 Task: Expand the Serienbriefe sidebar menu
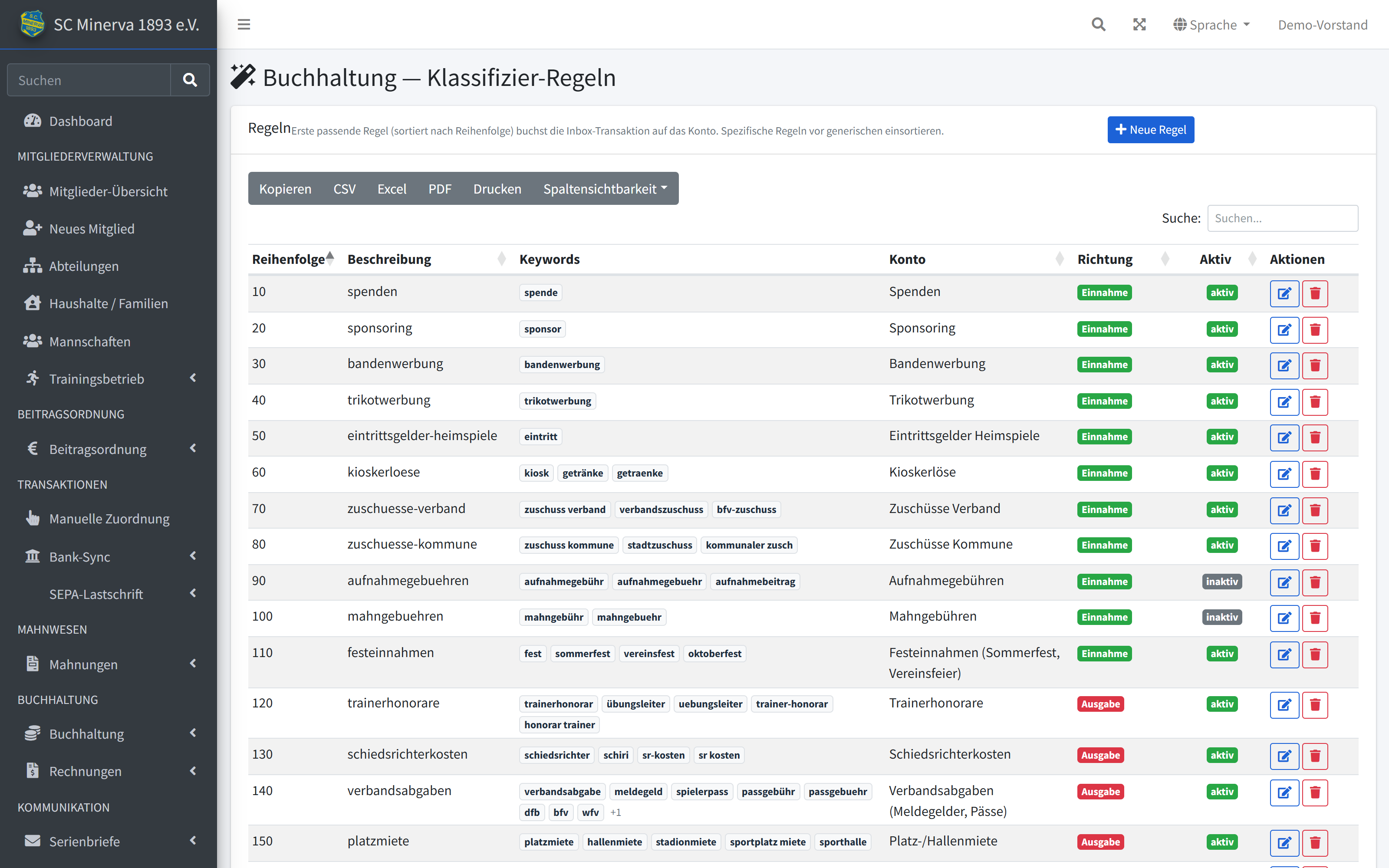[109, 841]
